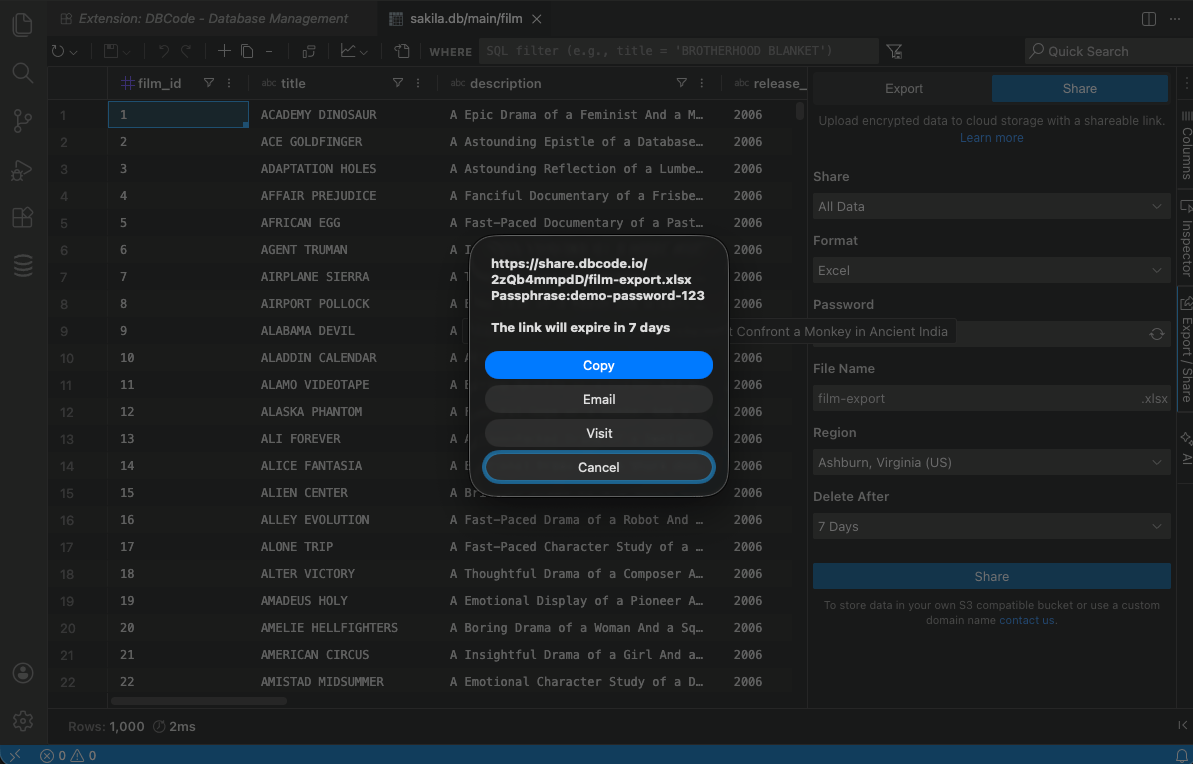
Task: Switch to the Export toggle option
Action: (x=903, y=88)
